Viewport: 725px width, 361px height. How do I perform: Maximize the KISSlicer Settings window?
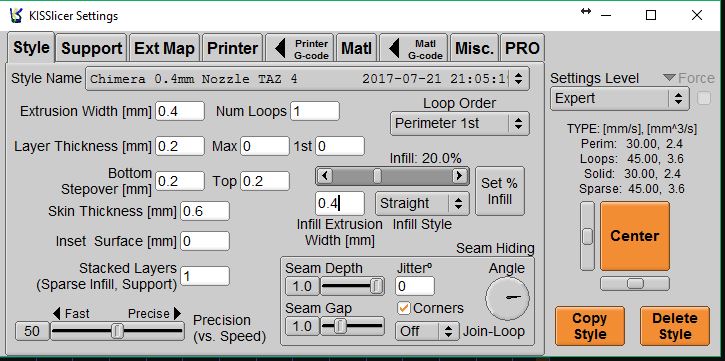[x=651, y=15]
